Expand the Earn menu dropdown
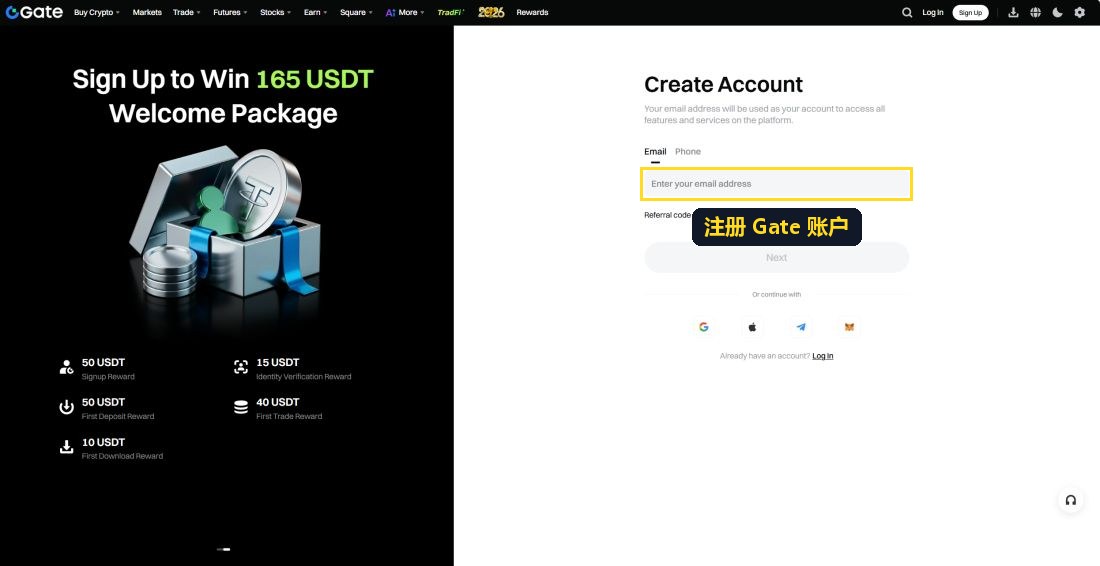Image resolution: width=1100 pixels, height=566 pixels. click(316, 13)
